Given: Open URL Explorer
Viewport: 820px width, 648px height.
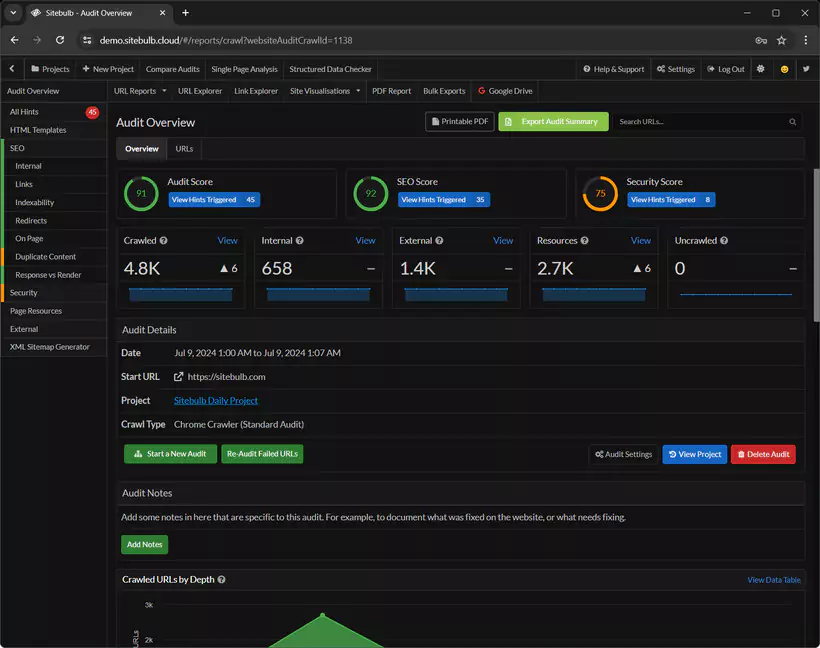Looking at the screenshot, I should pyautogui.click(x=200, y=91).
